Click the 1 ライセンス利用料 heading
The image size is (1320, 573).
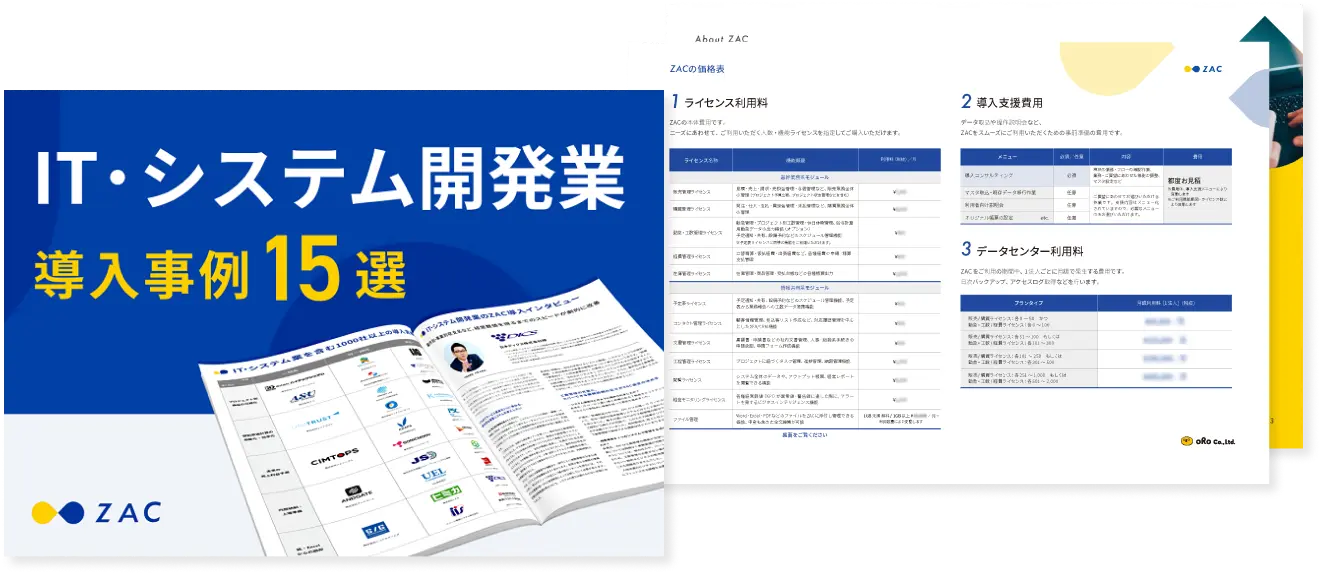720,102
